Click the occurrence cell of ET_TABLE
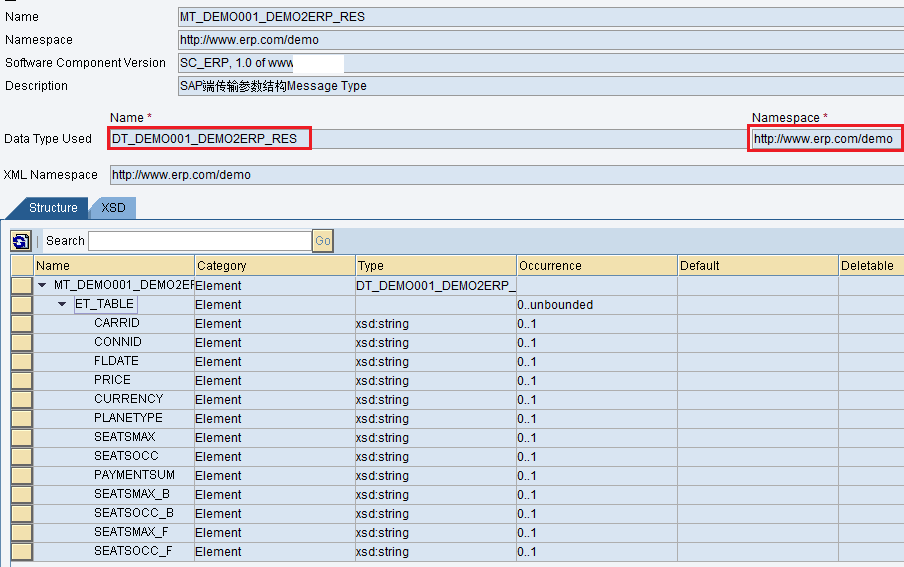Screen dimensions: 904x567 point(596,304)
